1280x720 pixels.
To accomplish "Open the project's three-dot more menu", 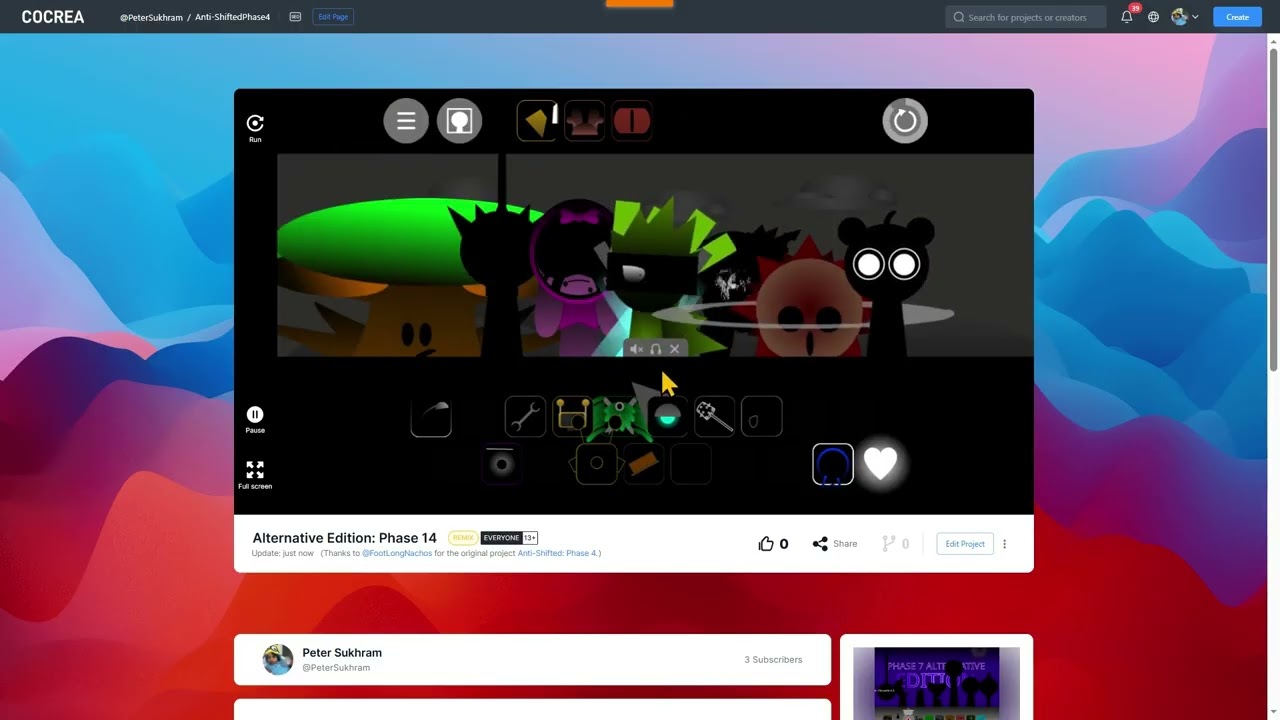I will (x=1005, y=544).
